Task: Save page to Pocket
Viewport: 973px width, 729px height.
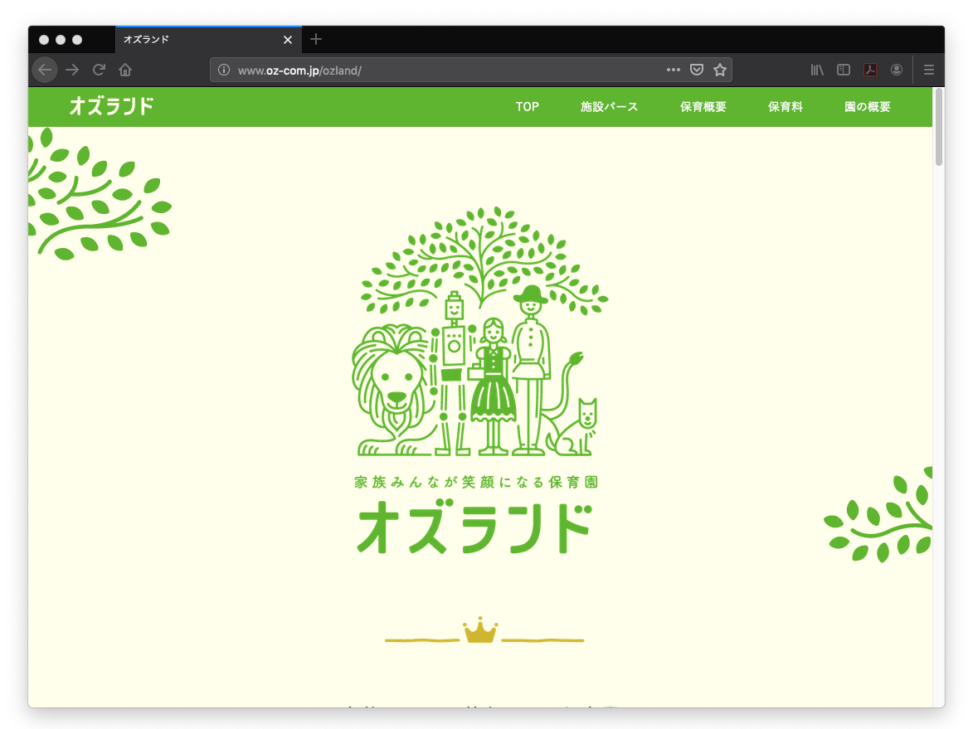Action: (697, 70)
